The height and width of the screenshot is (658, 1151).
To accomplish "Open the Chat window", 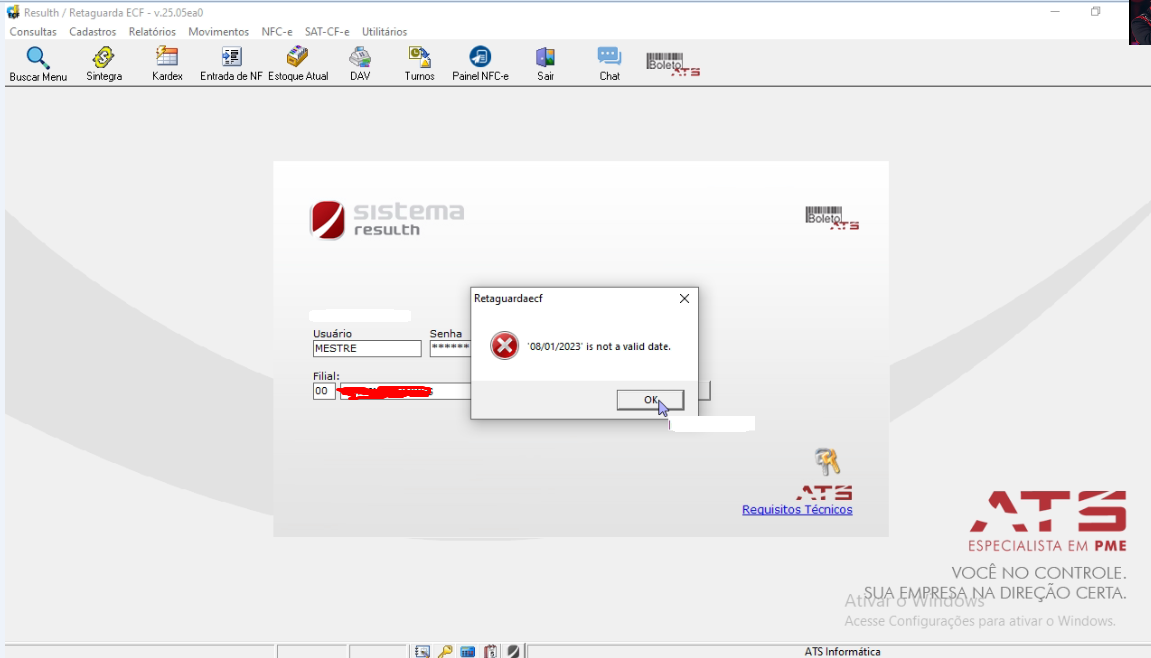I will click(609, 64).
